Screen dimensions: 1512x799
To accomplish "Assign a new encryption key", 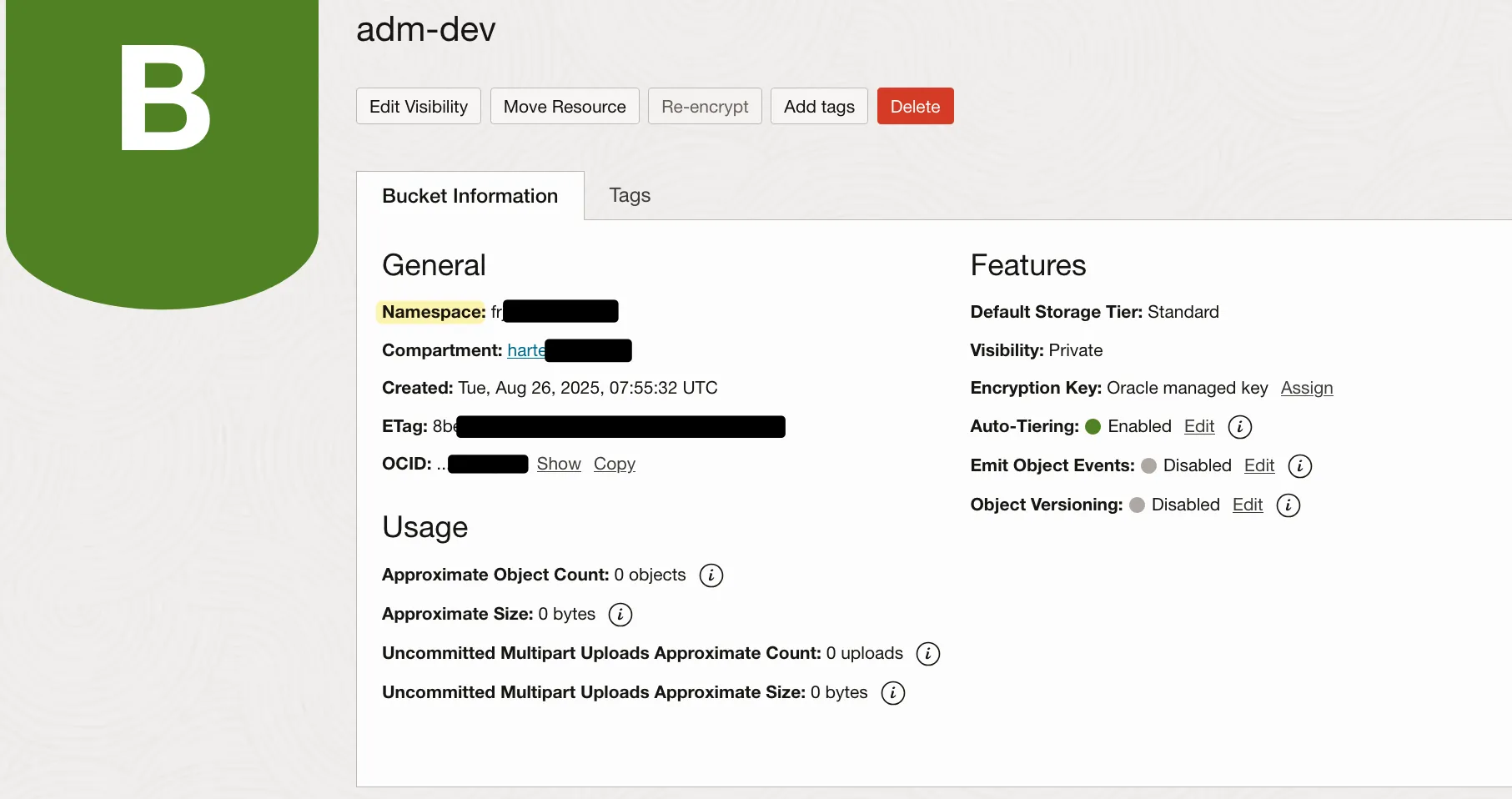I will 1306,388.
